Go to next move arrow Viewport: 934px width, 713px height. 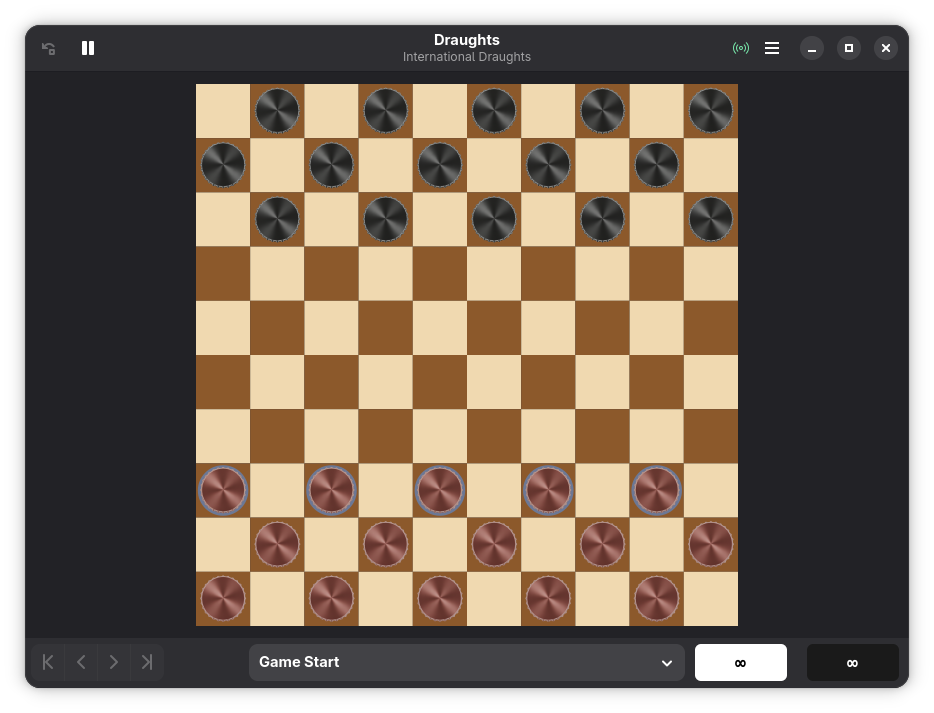(x=114, y=662)
